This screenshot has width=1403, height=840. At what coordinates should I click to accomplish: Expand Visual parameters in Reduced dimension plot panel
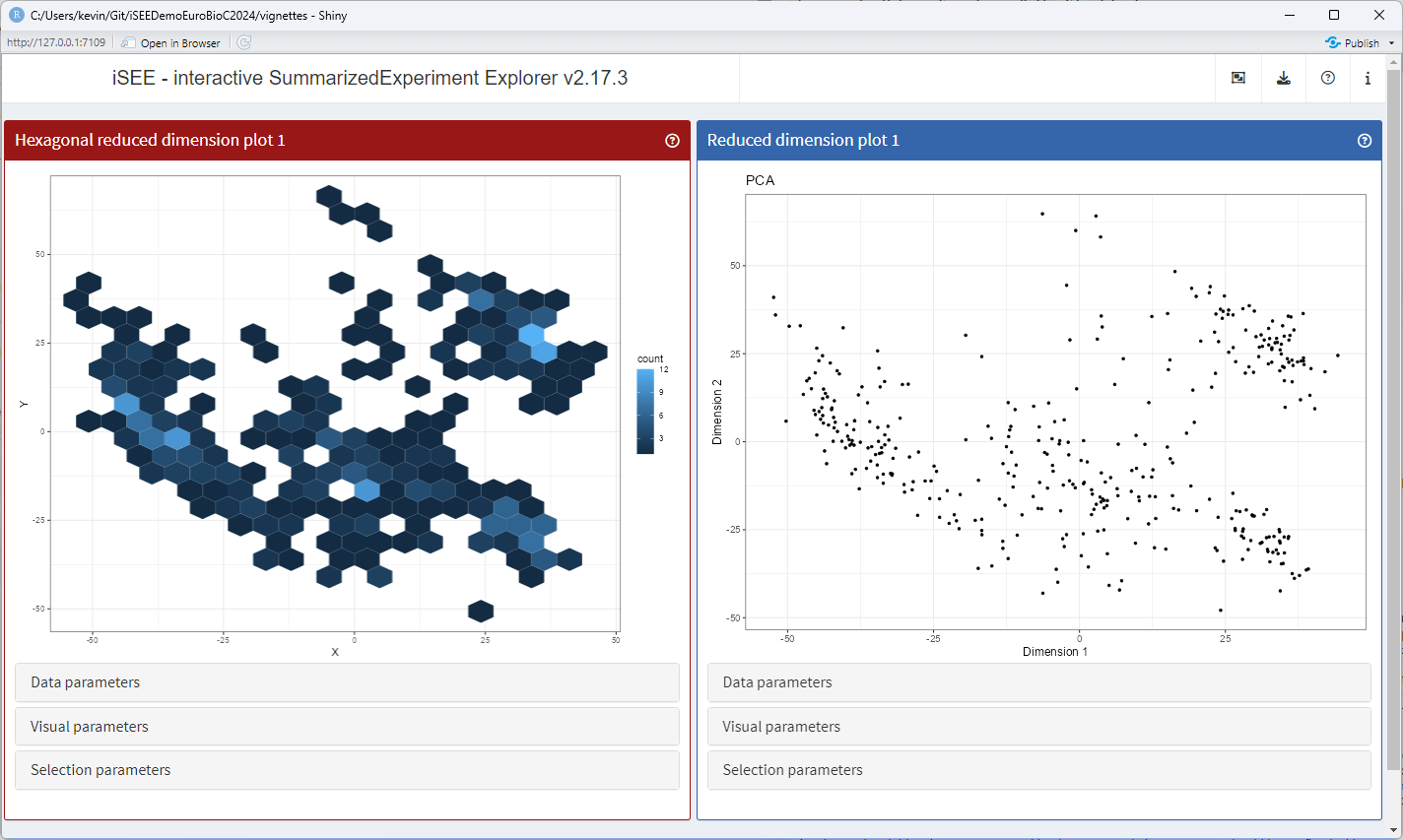tap(1039, 727)
